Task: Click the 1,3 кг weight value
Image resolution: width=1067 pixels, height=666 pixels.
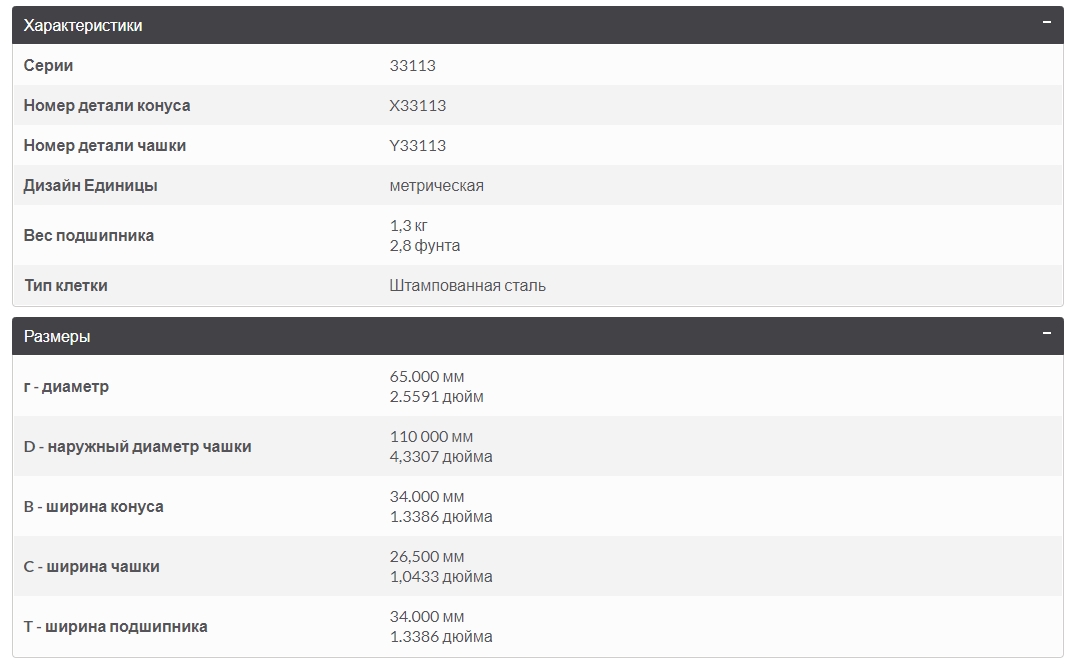Action: click(x=408, y=226)
